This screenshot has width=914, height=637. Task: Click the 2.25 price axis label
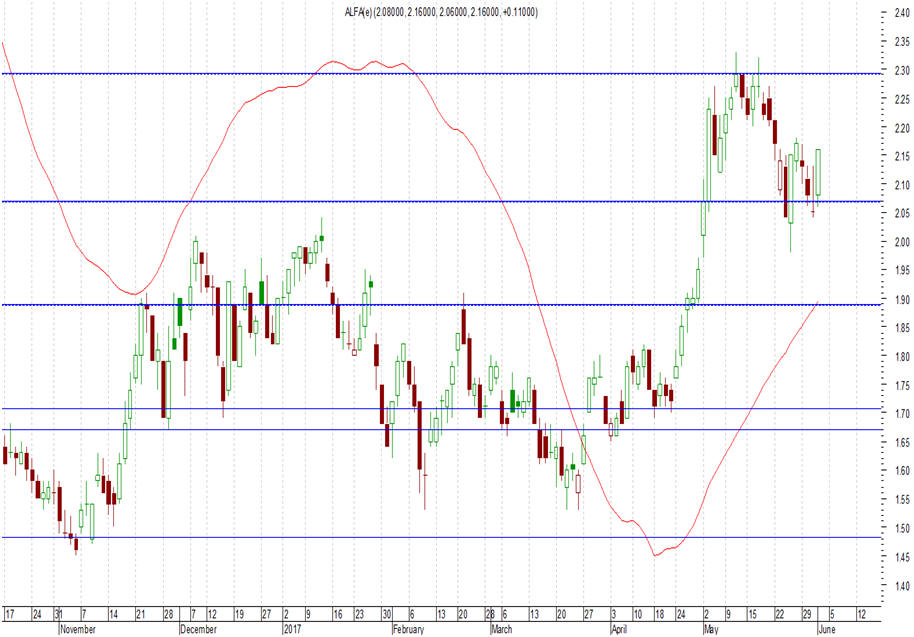(x=902, y=100)
